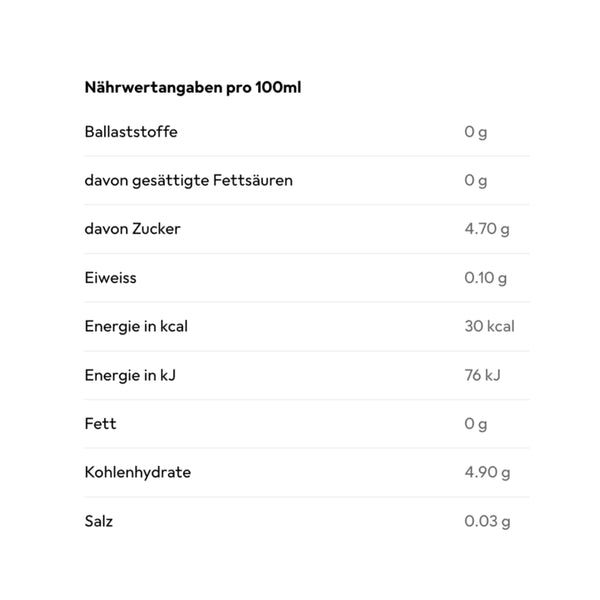Select the Eiweiss row label
Viewport: 600px width, 600px height.
coord(110,278)
